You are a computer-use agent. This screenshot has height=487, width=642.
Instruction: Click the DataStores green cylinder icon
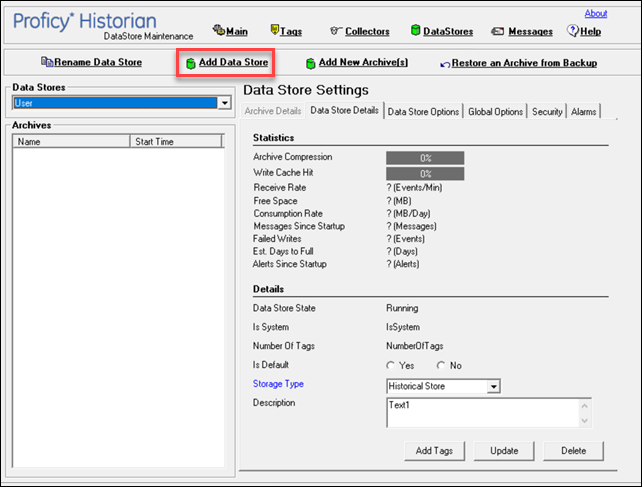pos(416,30)
